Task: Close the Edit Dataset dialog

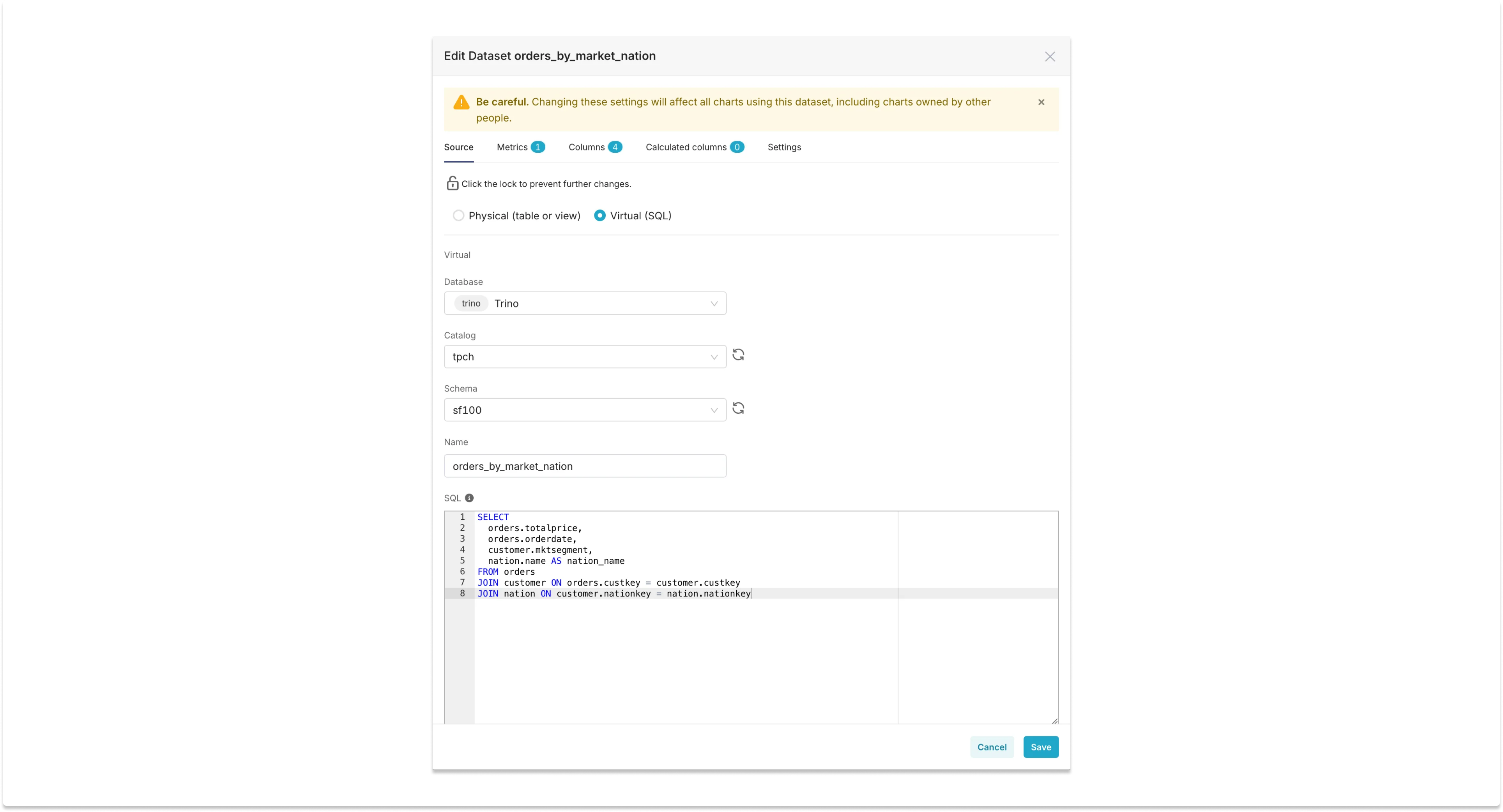Action: point(1050,56)
